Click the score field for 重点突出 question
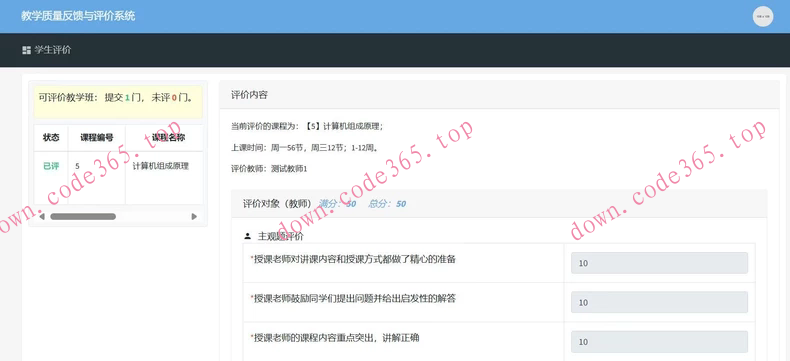 (x=659, y=341)
